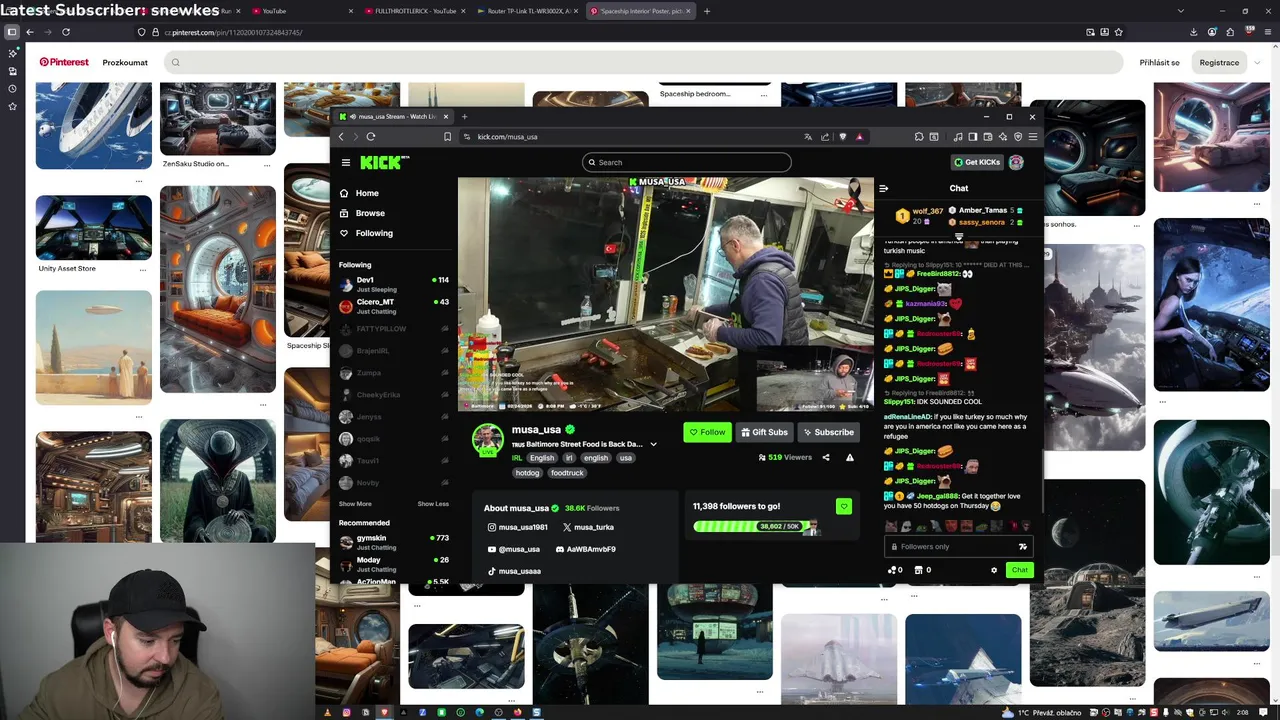Screen dimensions: 1280x720
Task: Open Cicero_MT channel in Following list
Action: tap(394, 306)
